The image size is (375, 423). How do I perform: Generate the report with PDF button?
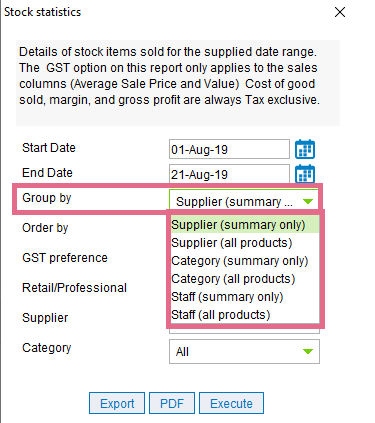click(172, 403)
